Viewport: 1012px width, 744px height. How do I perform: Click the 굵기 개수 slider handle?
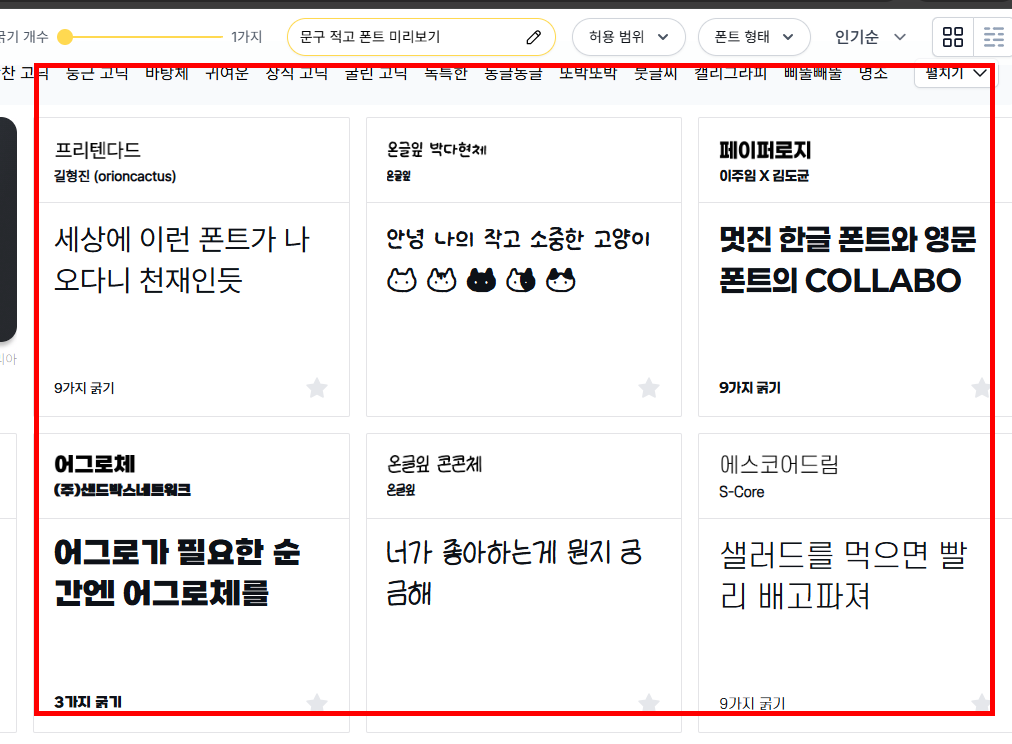tap(65, 36)
